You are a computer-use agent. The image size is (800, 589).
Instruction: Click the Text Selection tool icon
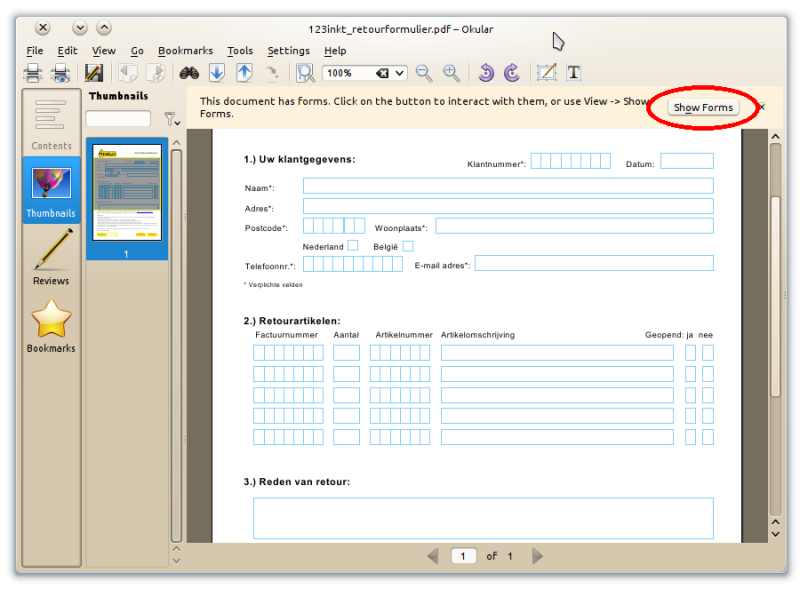click(x=574, y=73)
